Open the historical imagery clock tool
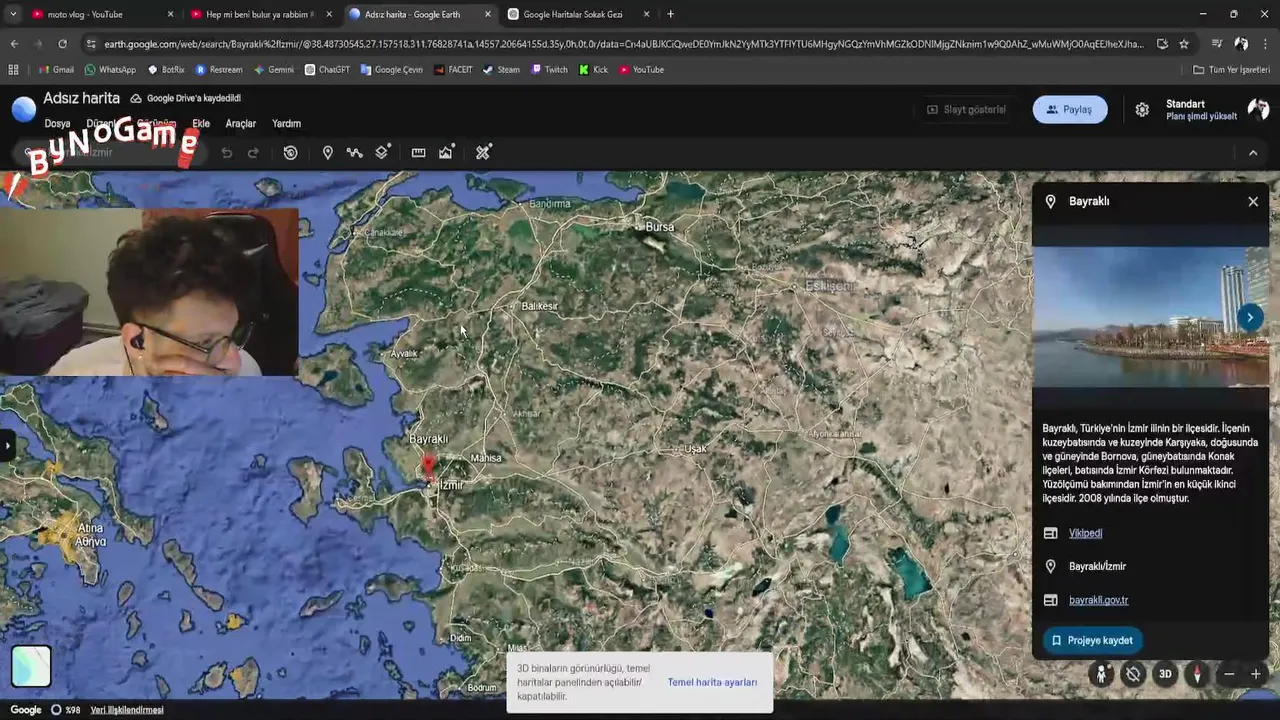This screenshot has width=1280, height=720. (x=290, y=153)
